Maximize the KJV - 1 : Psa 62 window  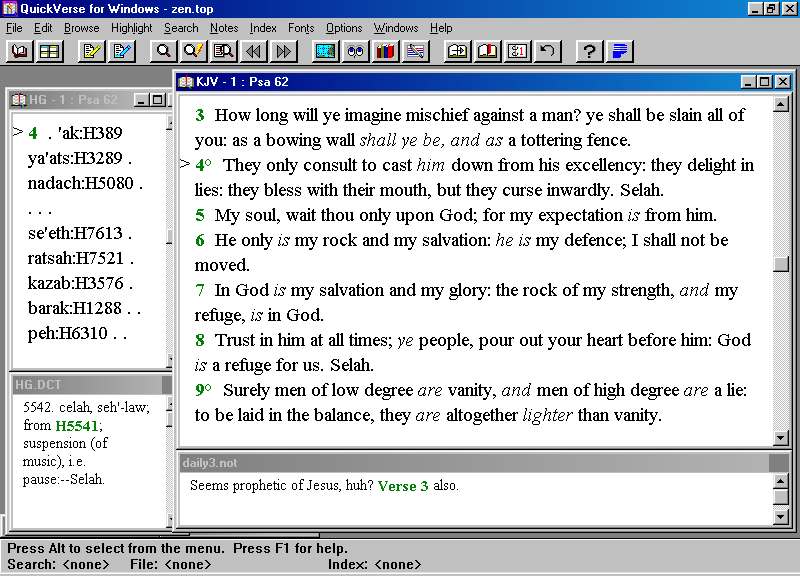pos(764,82)
